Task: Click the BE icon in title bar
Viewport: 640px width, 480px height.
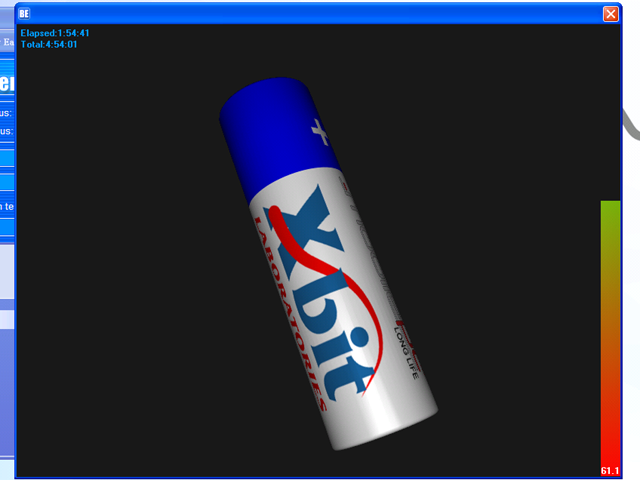Action: pyautogui.click(x=24, y=14)
